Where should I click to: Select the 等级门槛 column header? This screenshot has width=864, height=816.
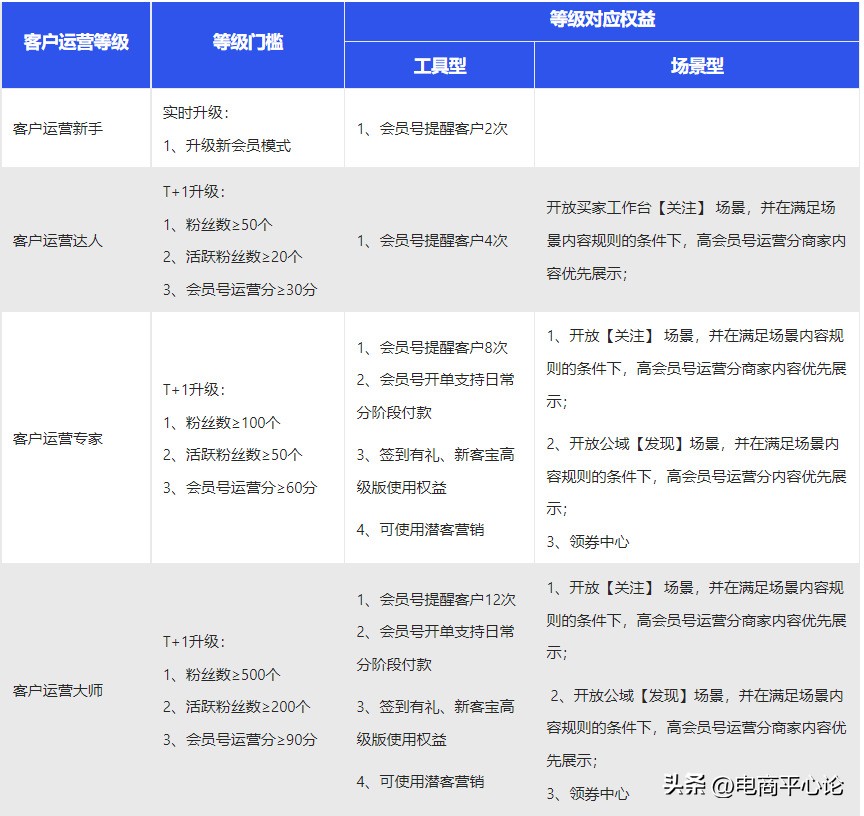click(x=246, y=44)
